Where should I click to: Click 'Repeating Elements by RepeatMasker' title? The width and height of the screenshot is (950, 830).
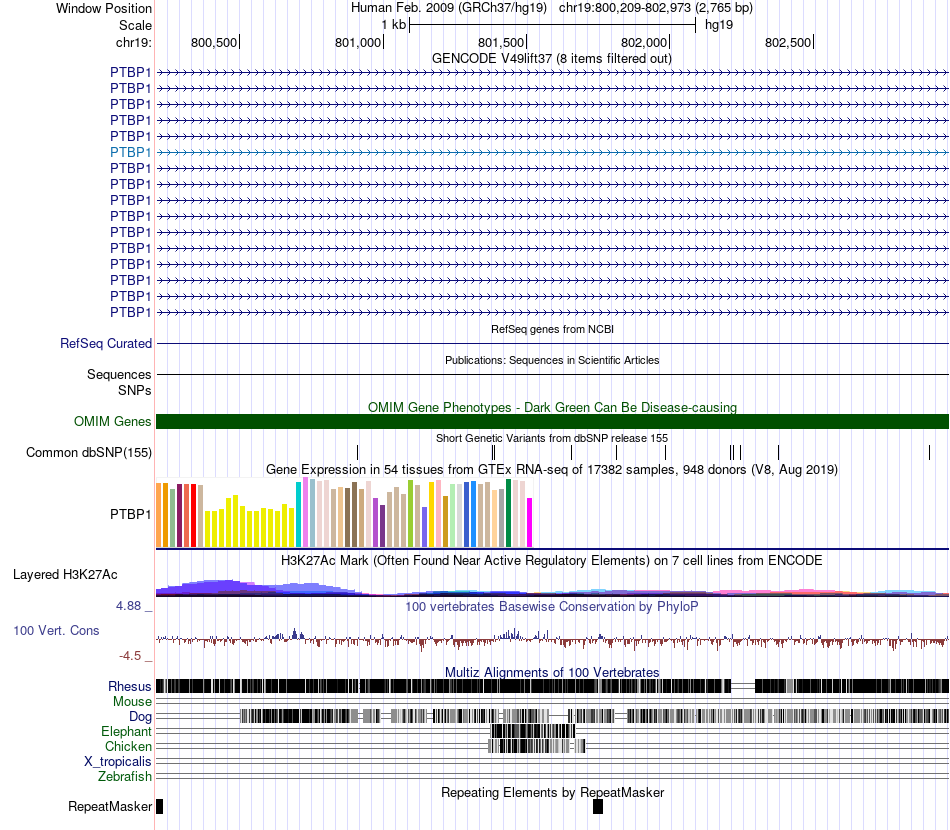coord(552,792)
